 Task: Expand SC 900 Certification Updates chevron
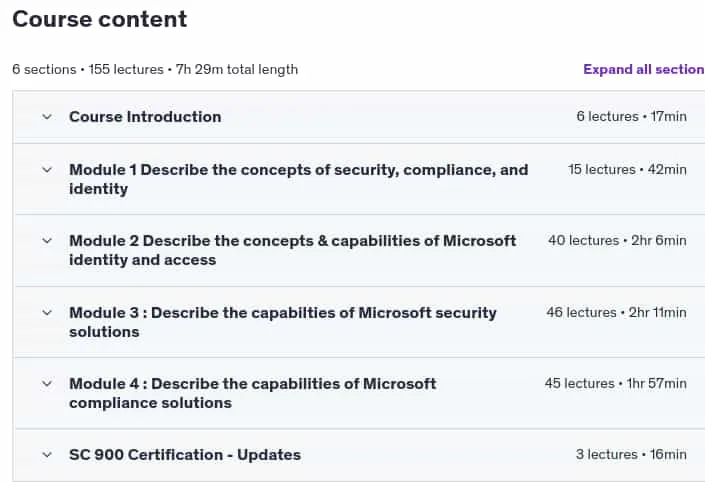47,455
